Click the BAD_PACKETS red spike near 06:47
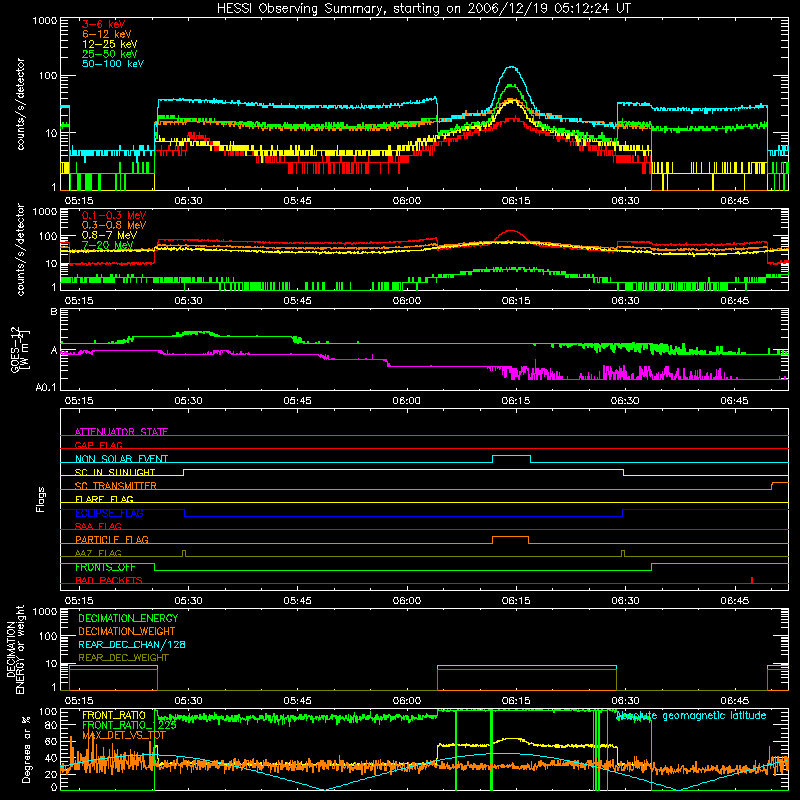Screen dimensions: 800x800 (x=752, y=580)
